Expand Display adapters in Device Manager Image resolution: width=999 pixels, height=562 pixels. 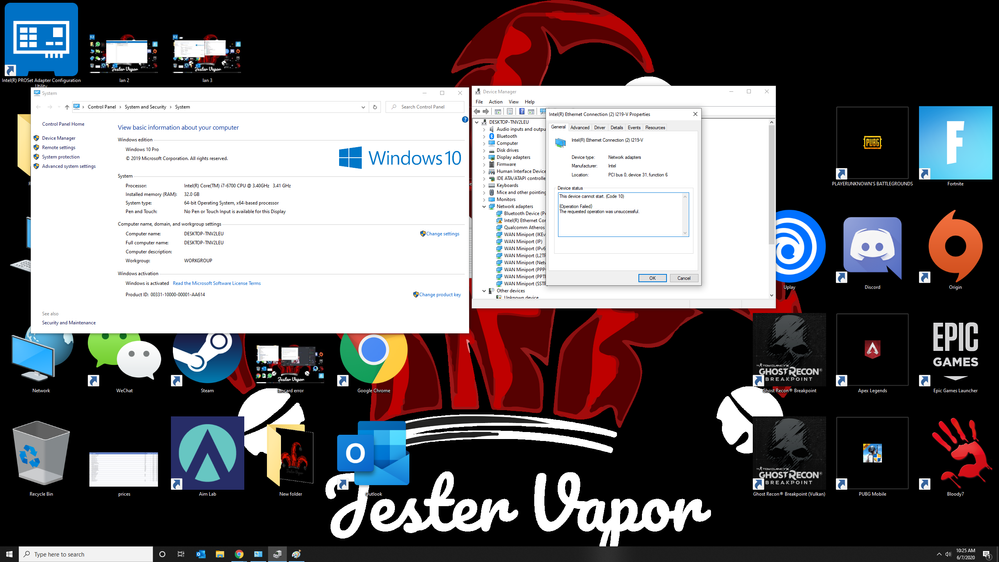tap(484, 157)
